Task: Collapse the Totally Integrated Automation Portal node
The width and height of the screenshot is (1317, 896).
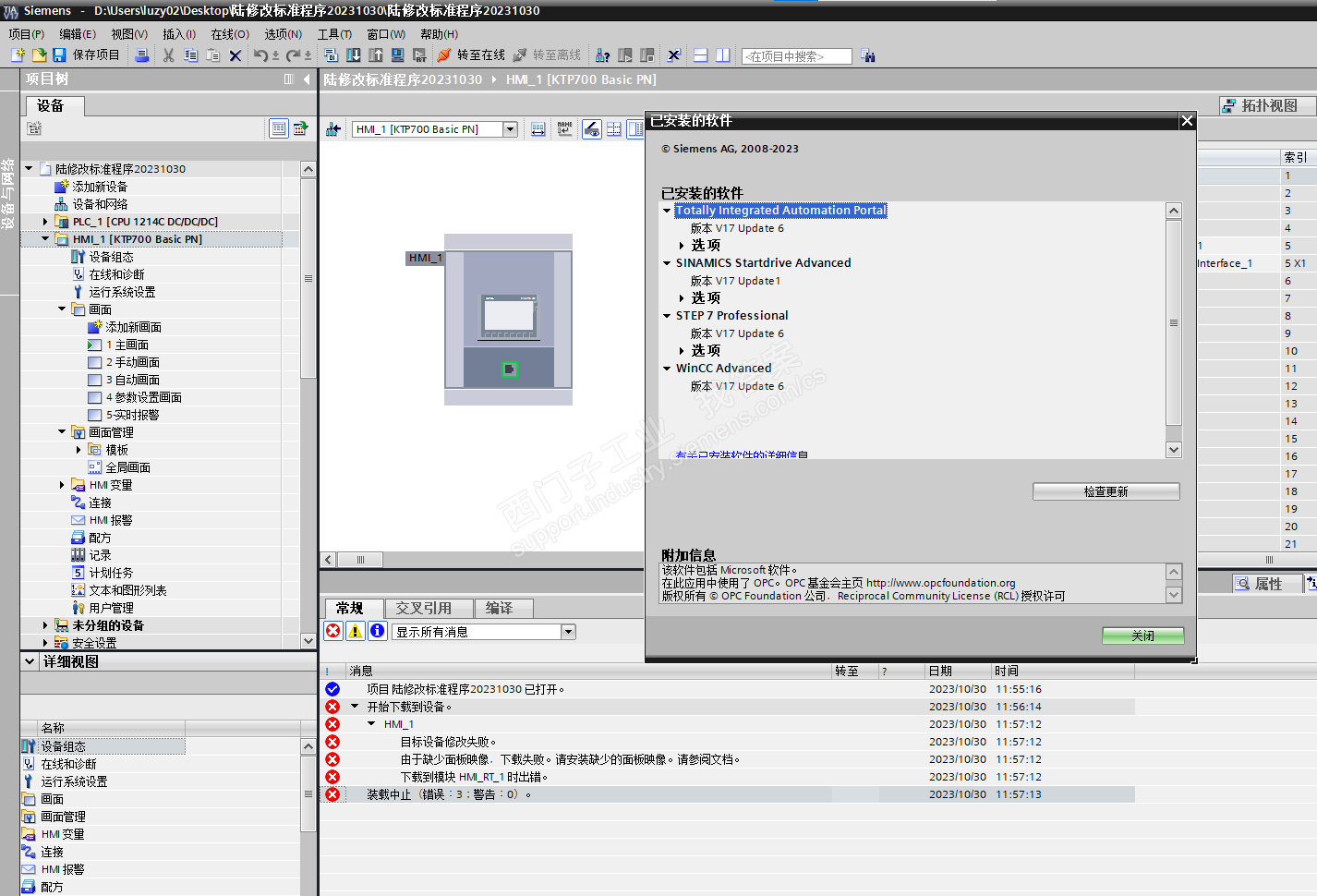Action: pyautogui.click(x=667, y=211)
